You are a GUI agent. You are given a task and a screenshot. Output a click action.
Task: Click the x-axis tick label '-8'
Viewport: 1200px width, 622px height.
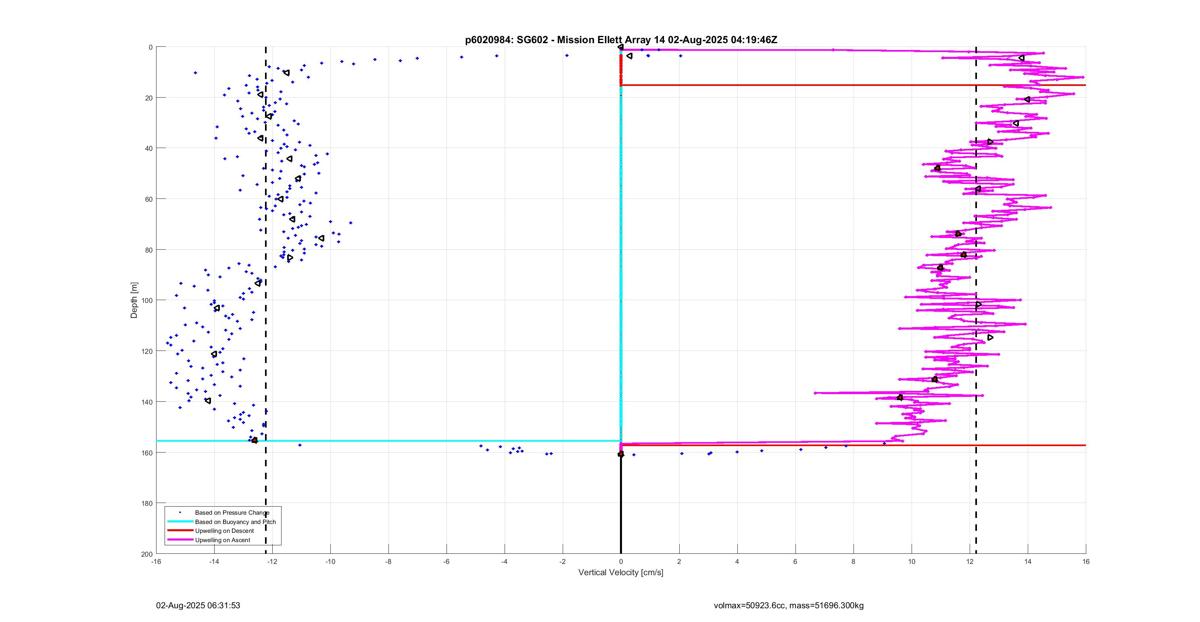coord(388,561)
